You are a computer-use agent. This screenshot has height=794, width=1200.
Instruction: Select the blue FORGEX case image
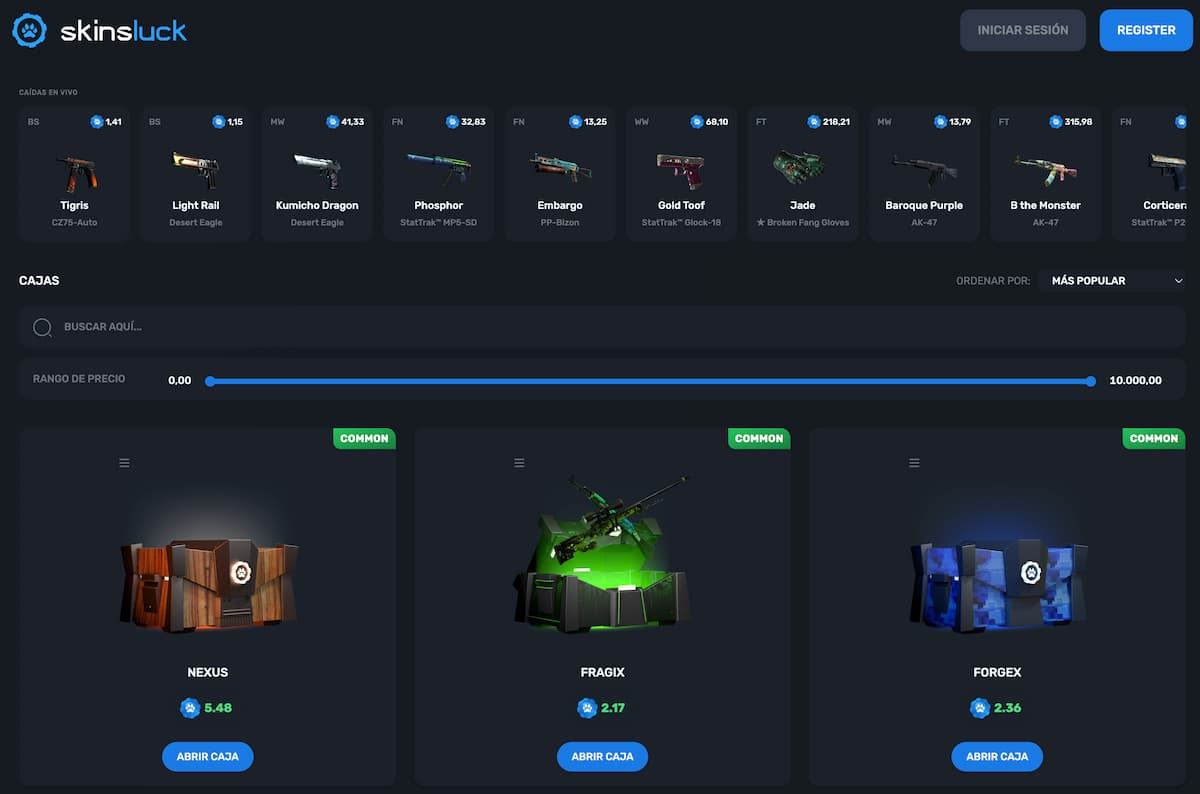[x=997, y=587]
